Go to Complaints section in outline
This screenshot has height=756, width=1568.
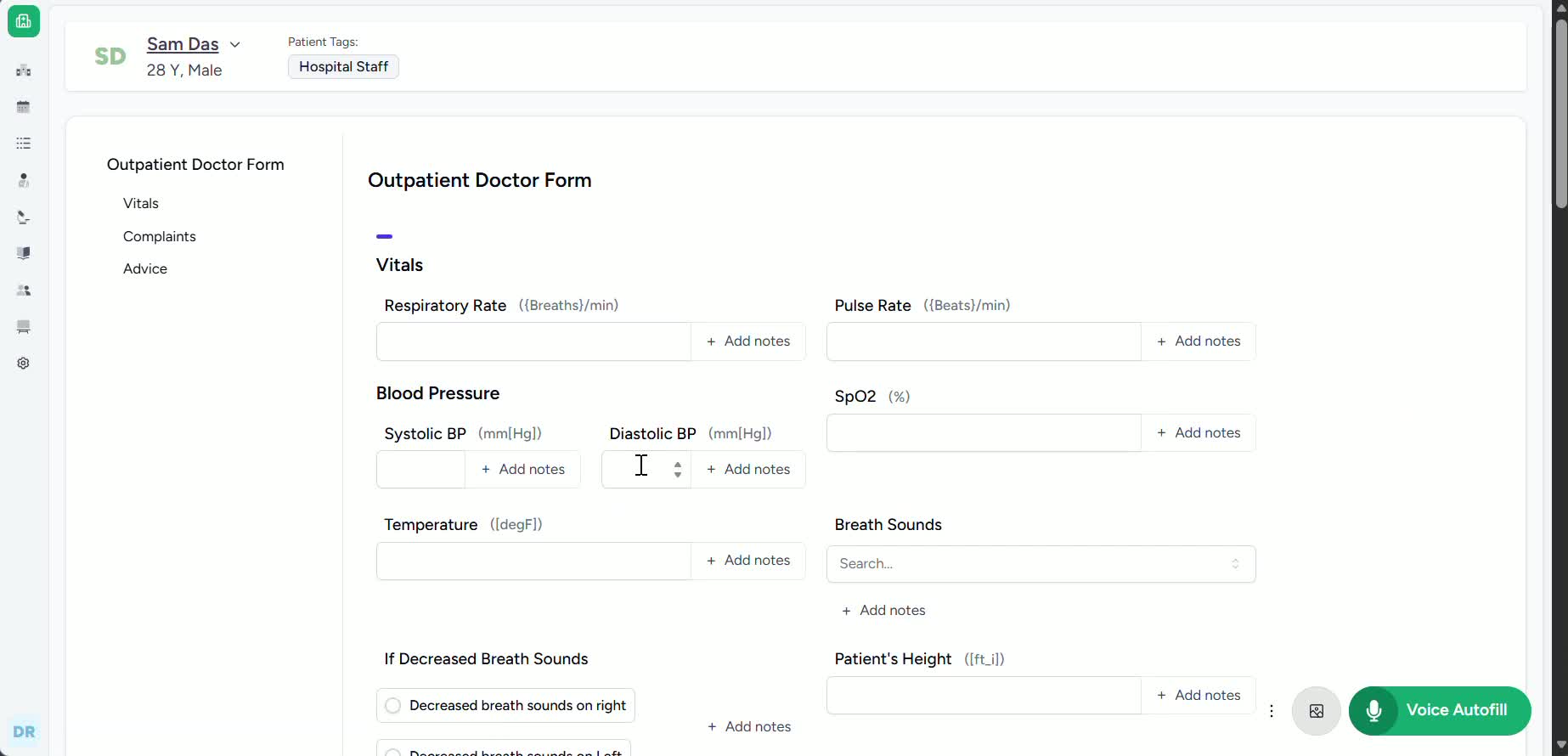point(160,237)
